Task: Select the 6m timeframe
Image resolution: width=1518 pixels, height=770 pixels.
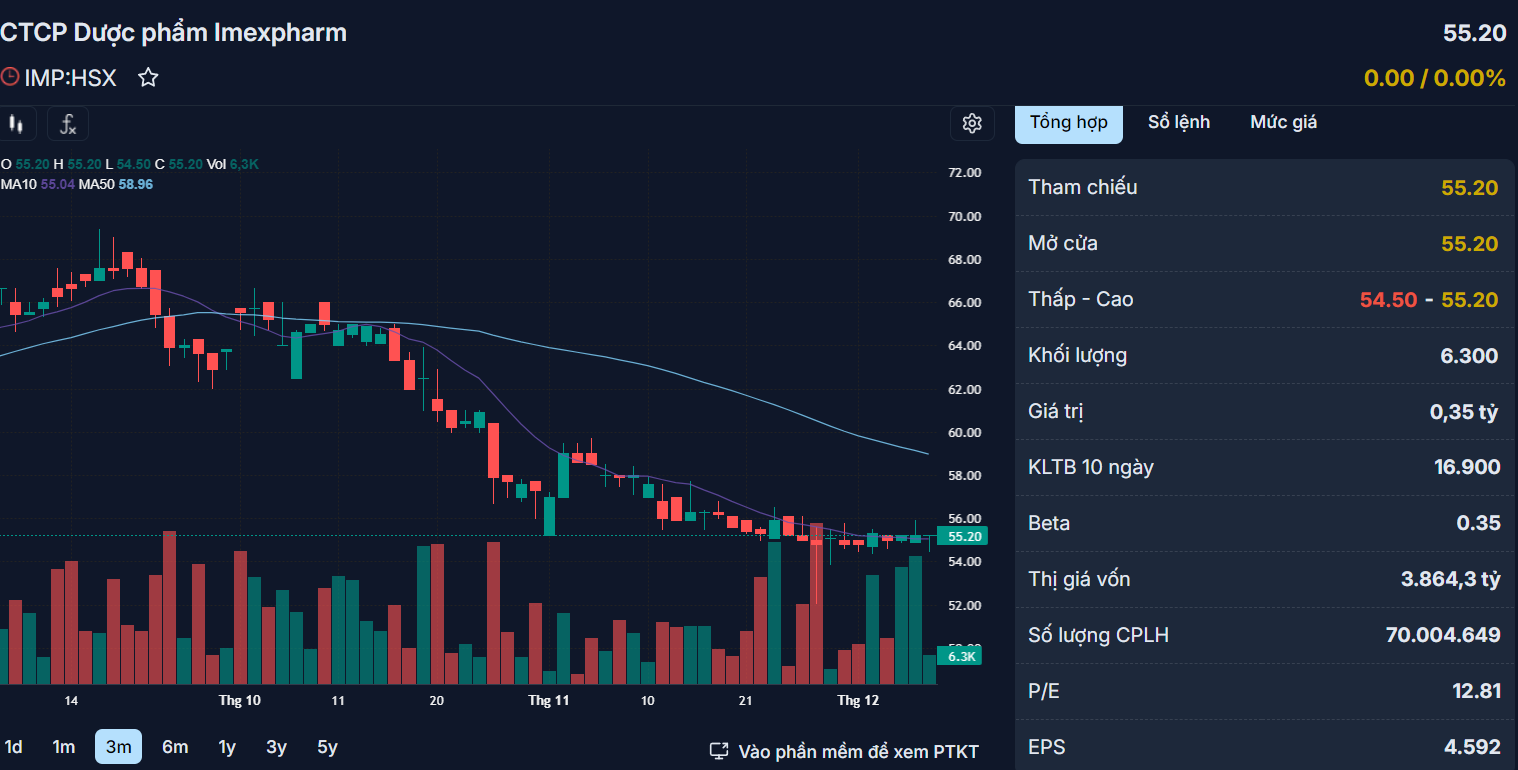Action: click(x=175, y=747)
